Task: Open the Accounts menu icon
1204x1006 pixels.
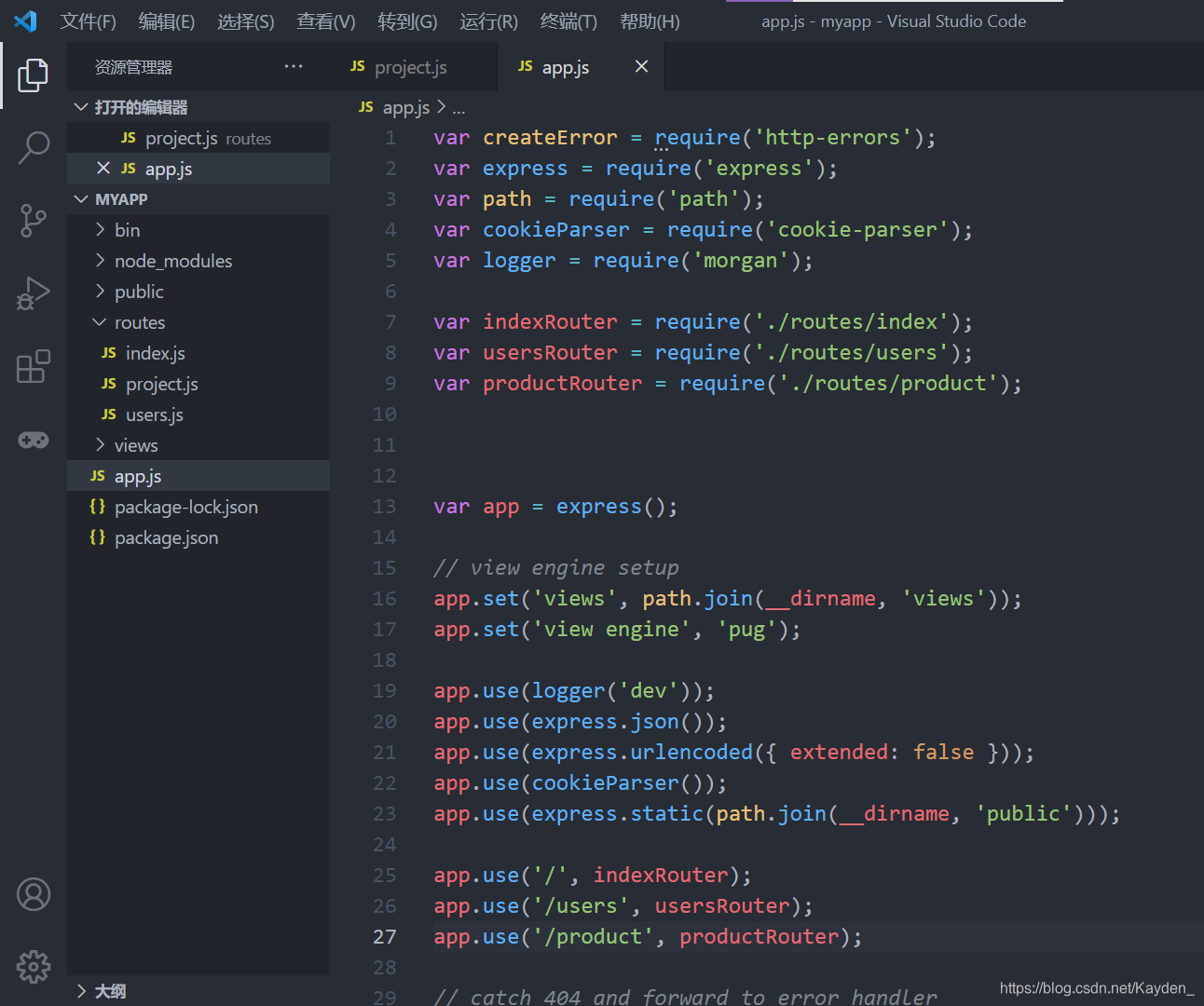Action: tap(33, 894)
